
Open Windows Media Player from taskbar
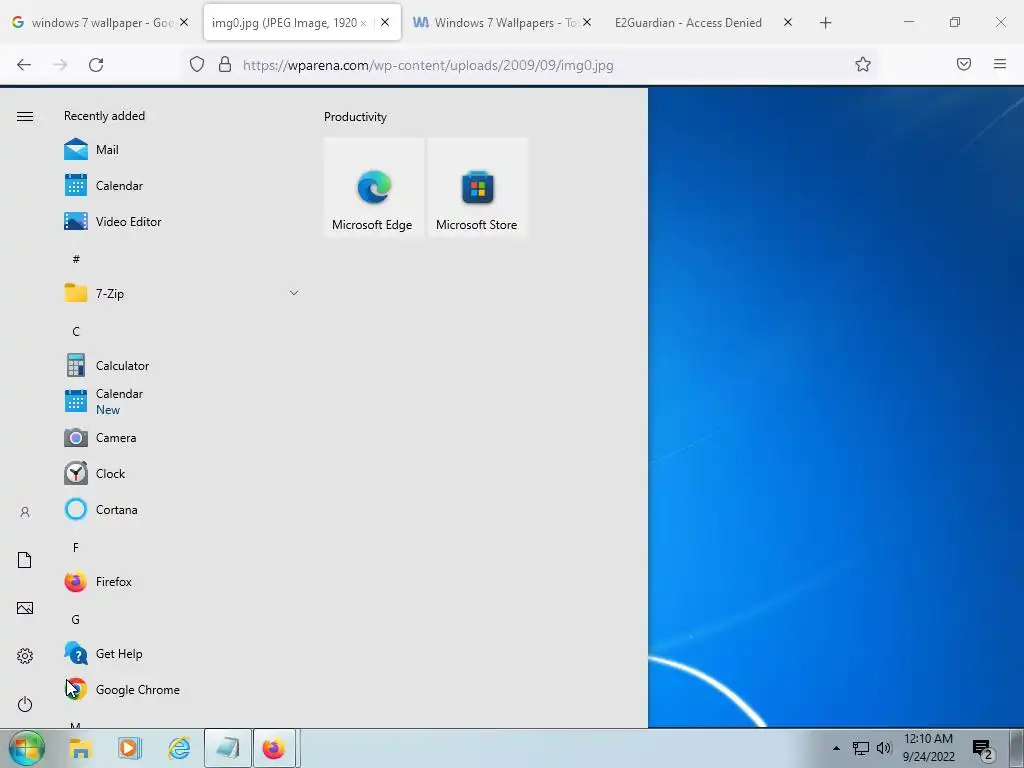pyautogui.click(x=129, y=748)
